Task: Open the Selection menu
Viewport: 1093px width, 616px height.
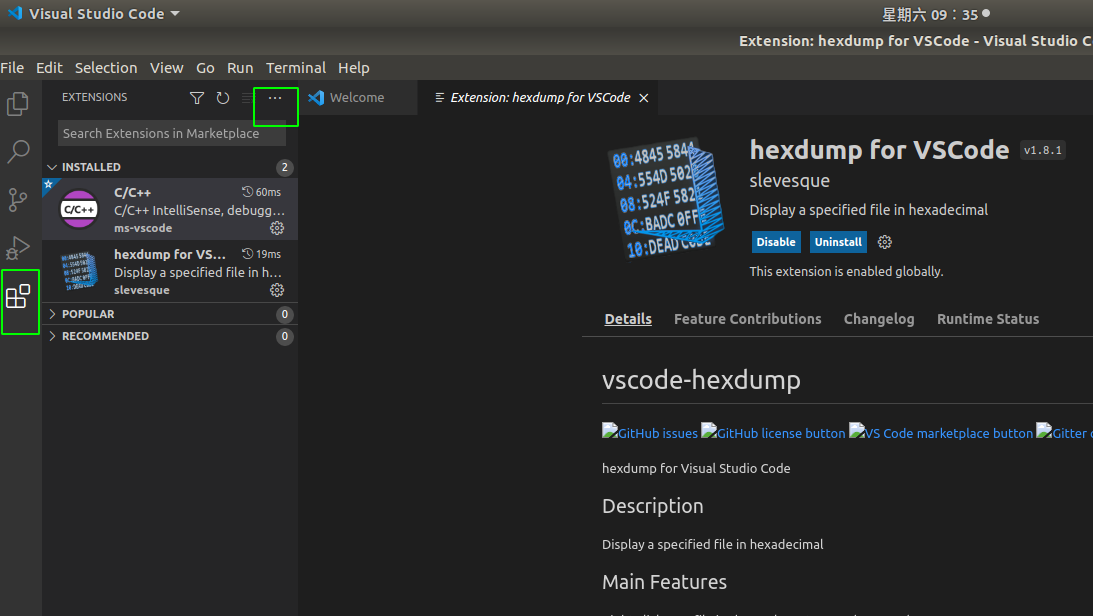Action: [x=106, y=68]
